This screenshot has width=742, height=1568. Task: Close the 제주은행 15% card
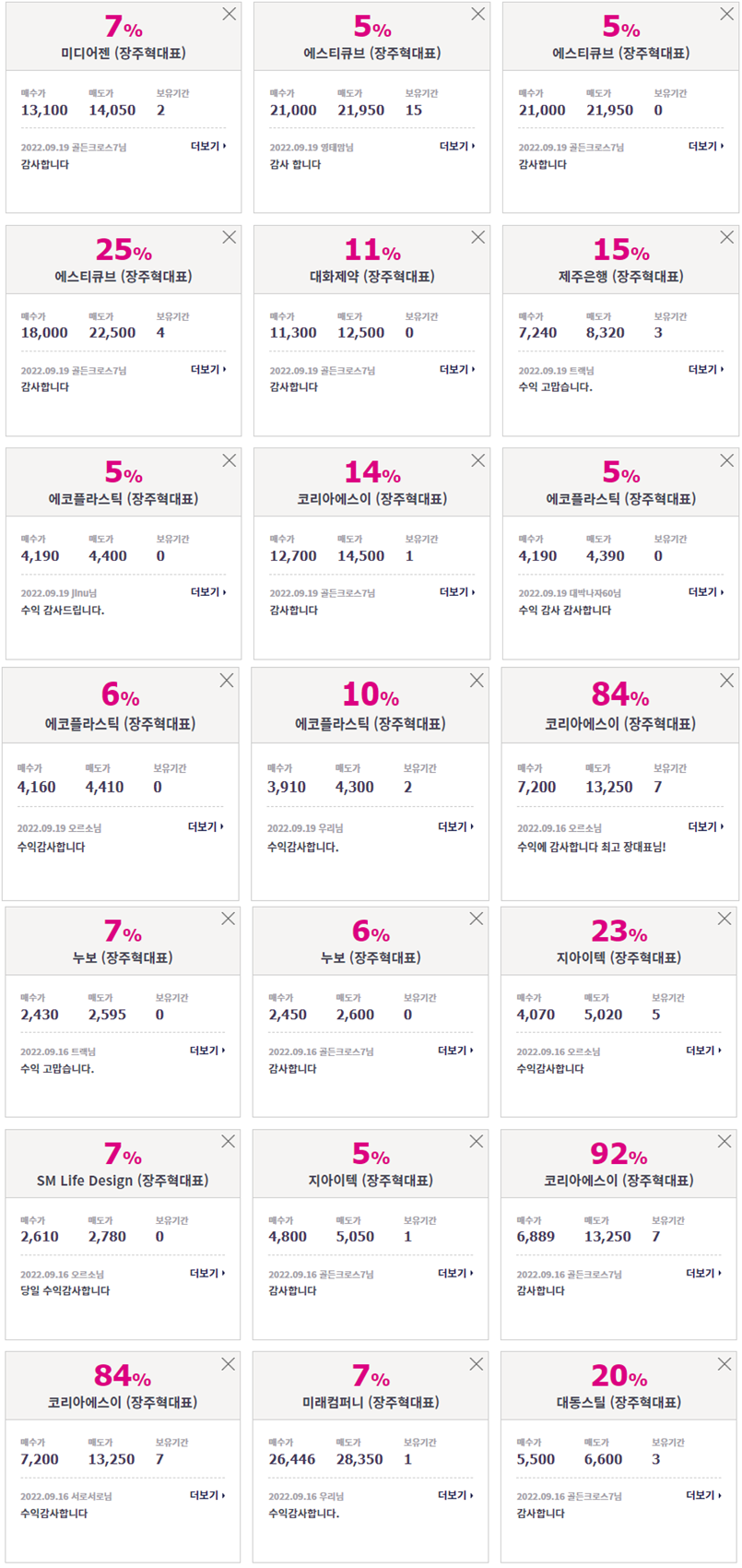pyautogui.click(x=726, y=237)
